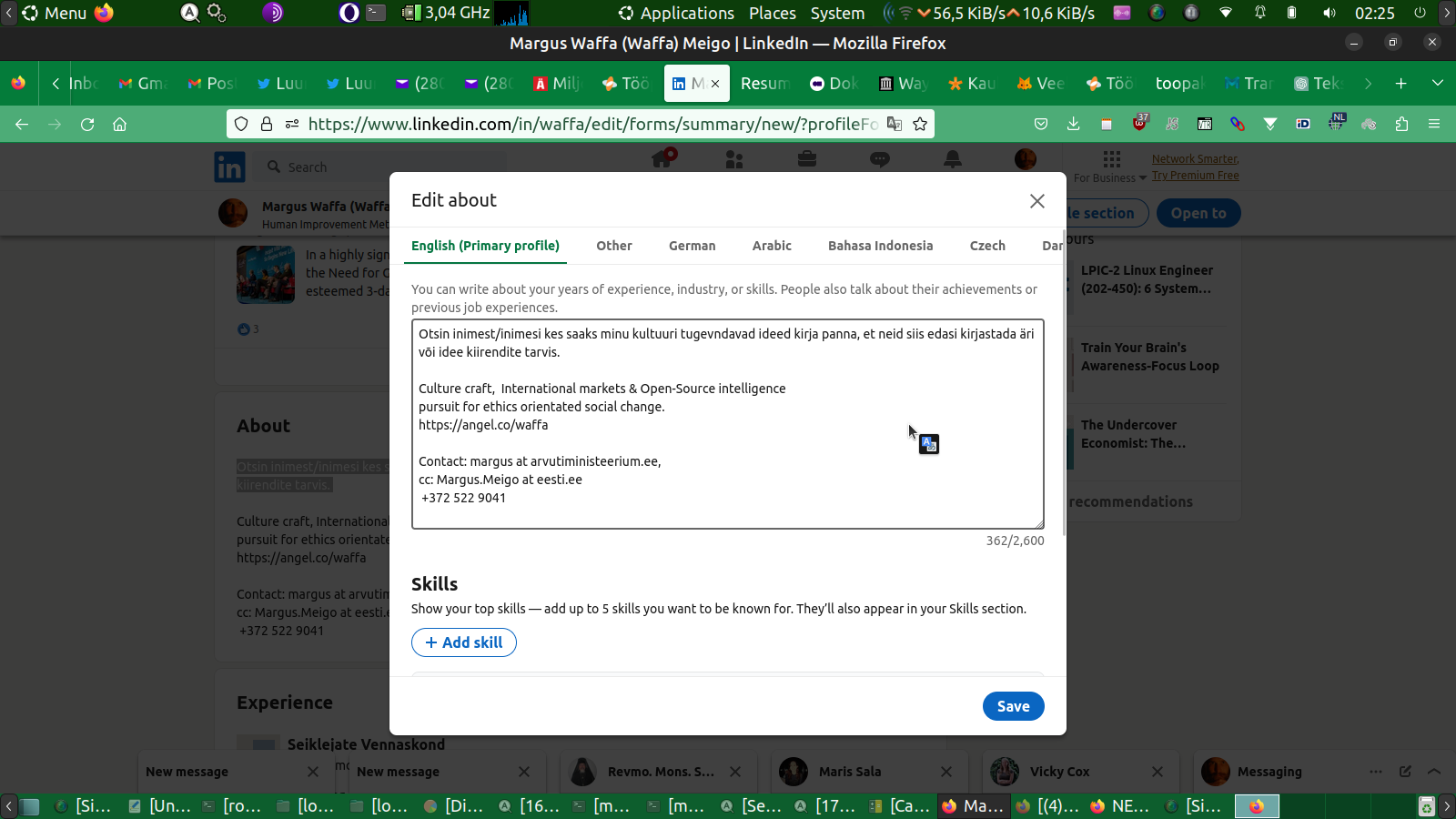Open the Menu launcher in top panel
Viewport: 1456px width, 819px height.
55,13
